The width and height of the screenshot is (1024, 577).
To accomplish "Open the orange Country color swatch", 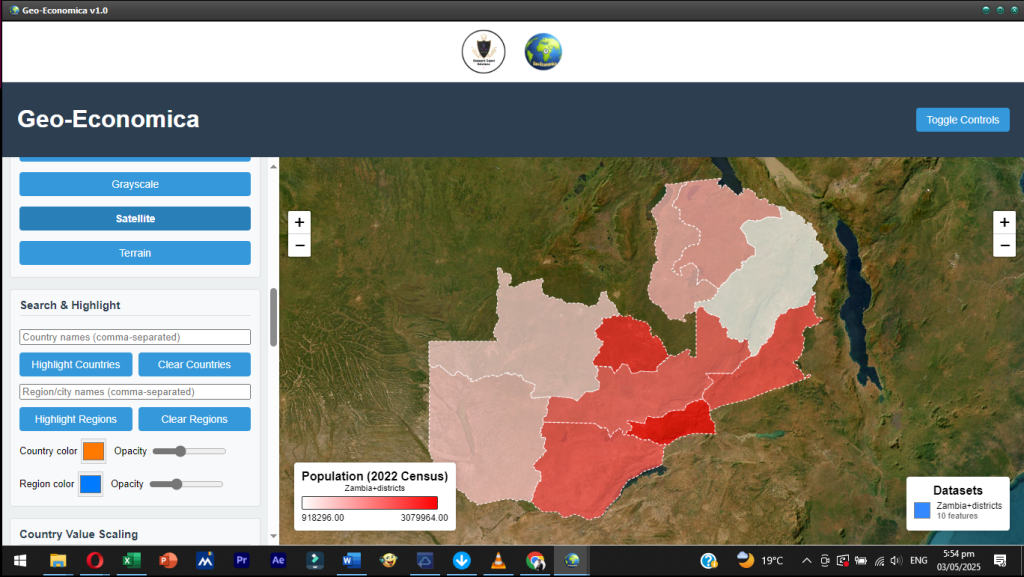I will (x=93, y=451).
